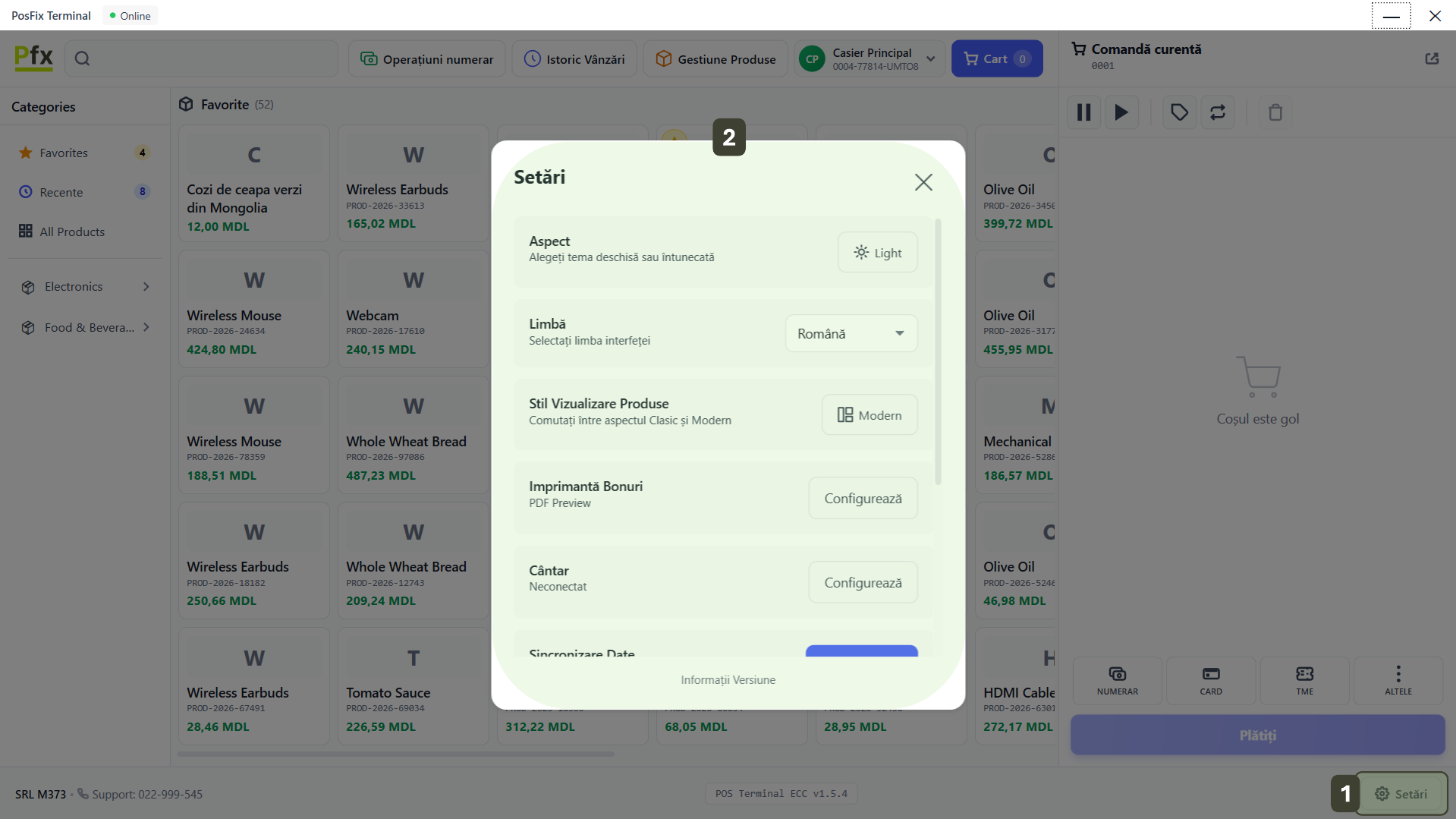Viewport: 1456px width, 819px height.
Task: Pause the current order with pause icon
Action: coord(1083,112)
